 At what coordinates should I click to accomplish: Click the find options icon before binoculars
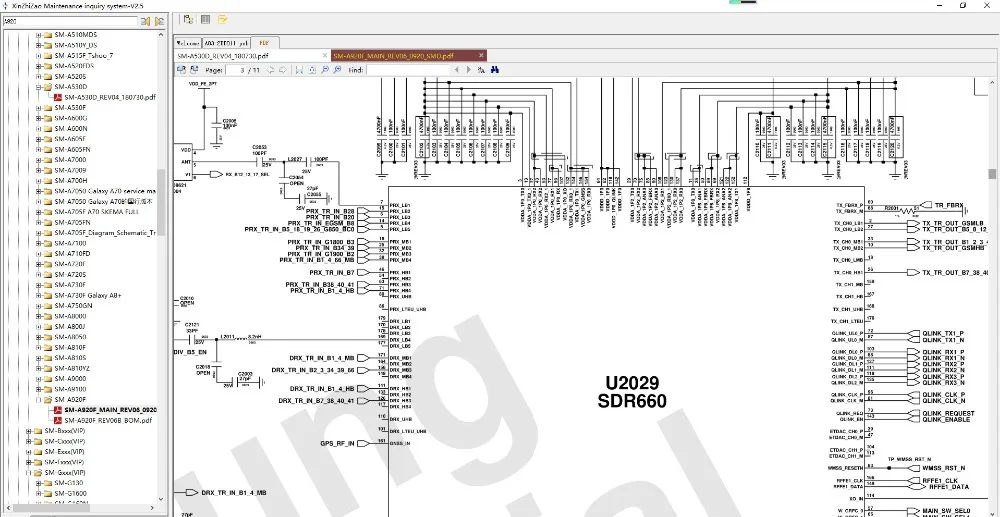pyautogui.click(x=482, y=69)
